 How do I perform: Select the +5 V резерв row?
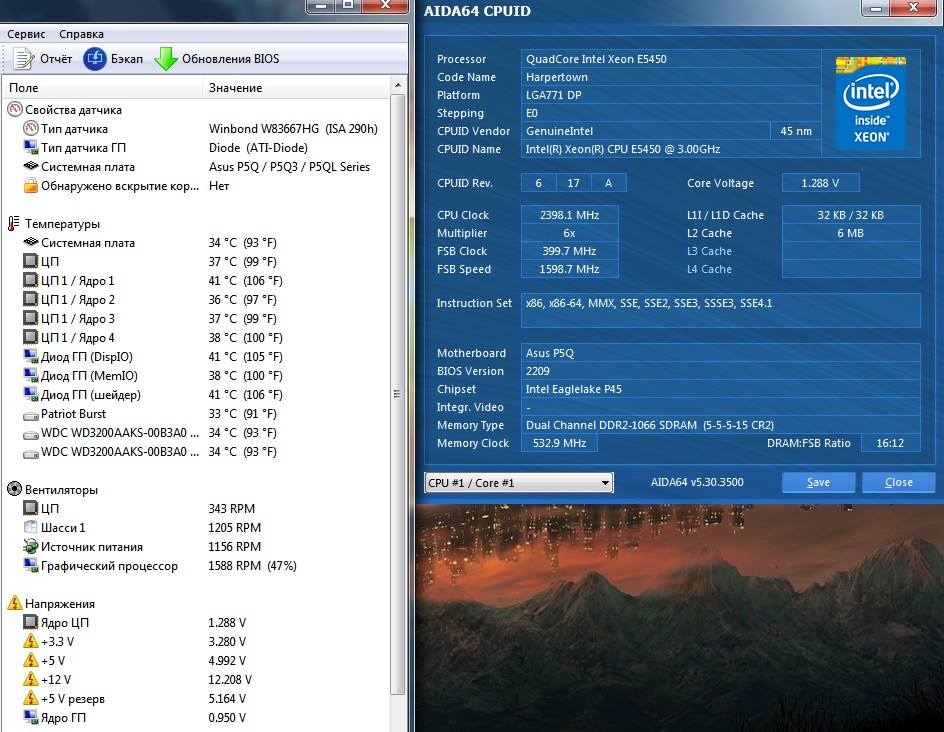(x=196, y=698)
